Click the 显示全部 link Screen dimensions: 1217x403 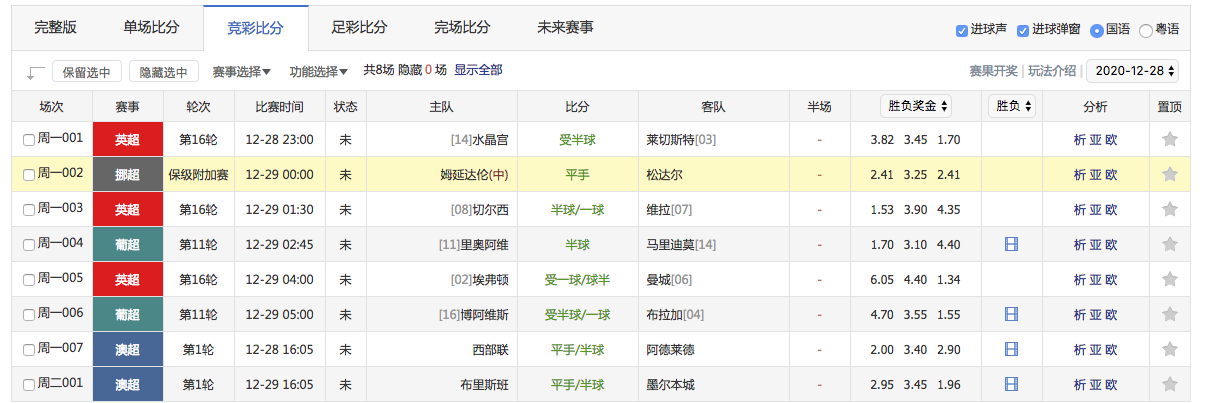(x=478, y=71)
